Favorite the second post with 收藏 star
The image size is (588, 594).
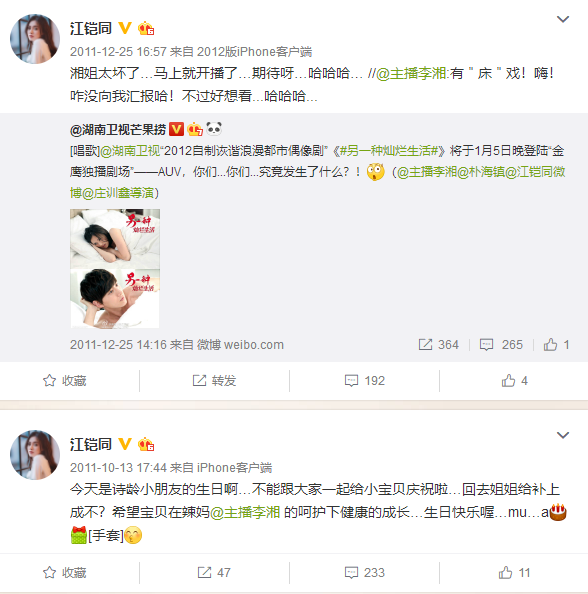coord(64,572)
